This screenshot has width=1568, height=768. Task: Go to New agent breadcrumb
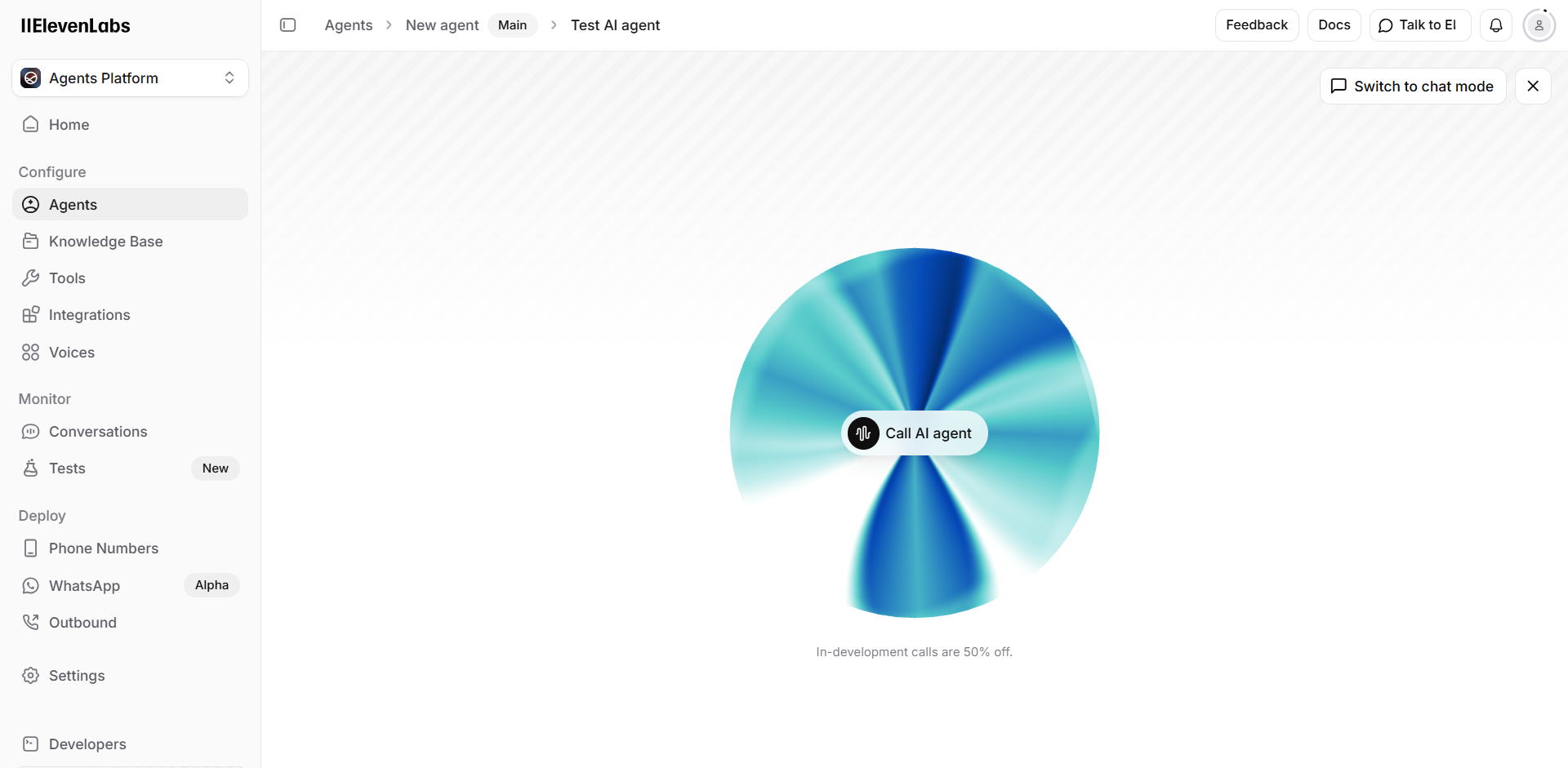442,25
